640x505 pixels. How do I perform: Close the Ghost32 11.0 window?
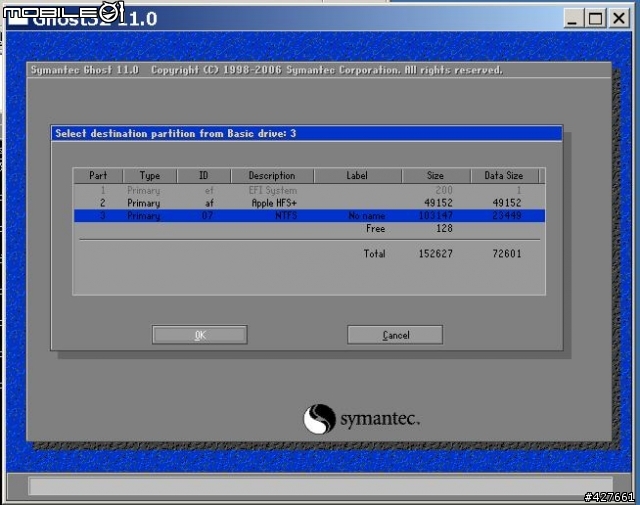619,18
